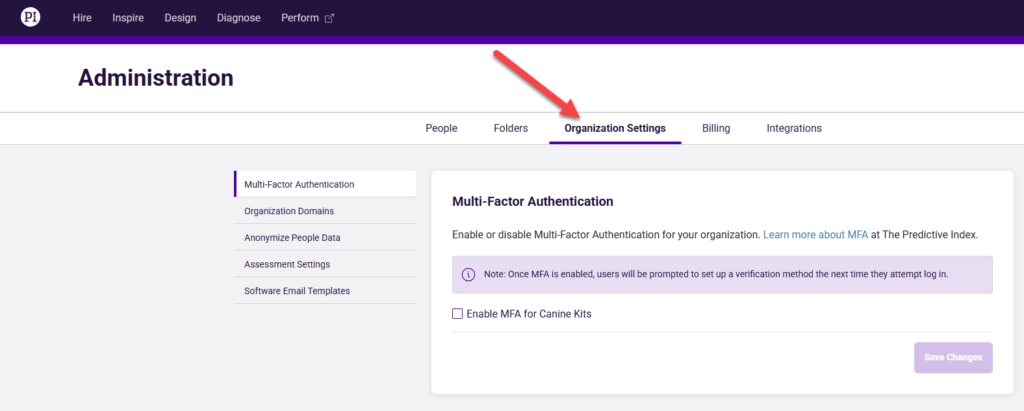Go to the Billing tab
This screenshot has width=1024, height=411.
point(716,128)
